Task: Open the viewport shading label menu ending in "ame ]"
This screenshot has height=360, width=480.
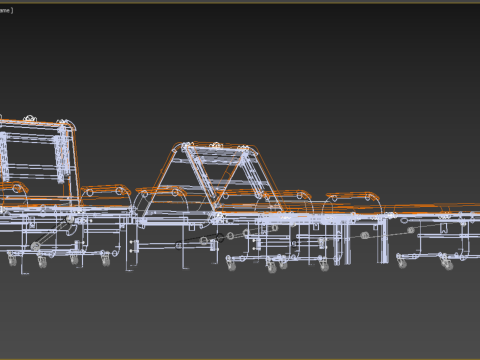Action: tap(6, 10)
